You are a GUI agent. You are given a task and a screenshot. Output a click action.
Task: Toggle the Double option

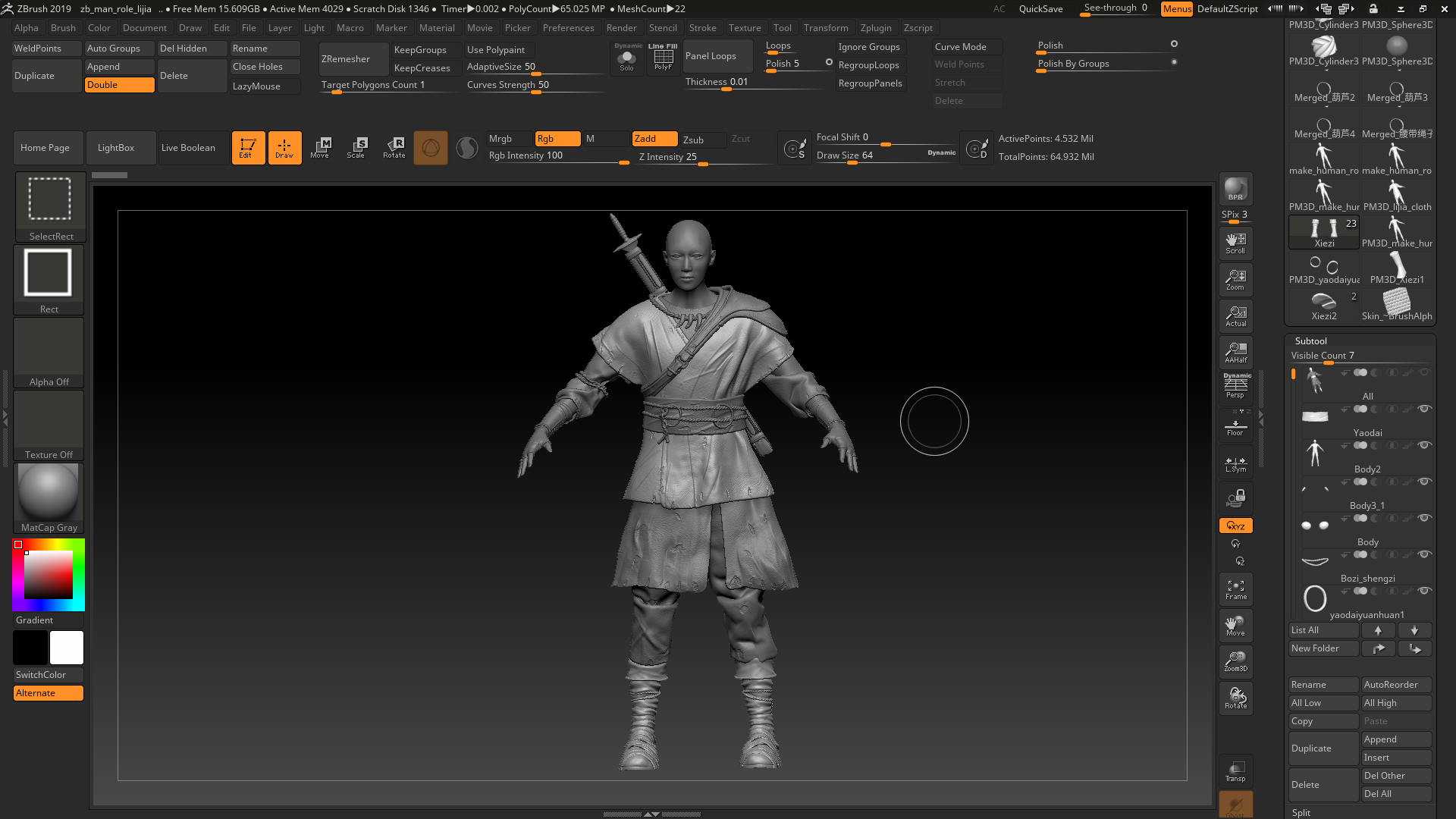(x=120, y=85)
